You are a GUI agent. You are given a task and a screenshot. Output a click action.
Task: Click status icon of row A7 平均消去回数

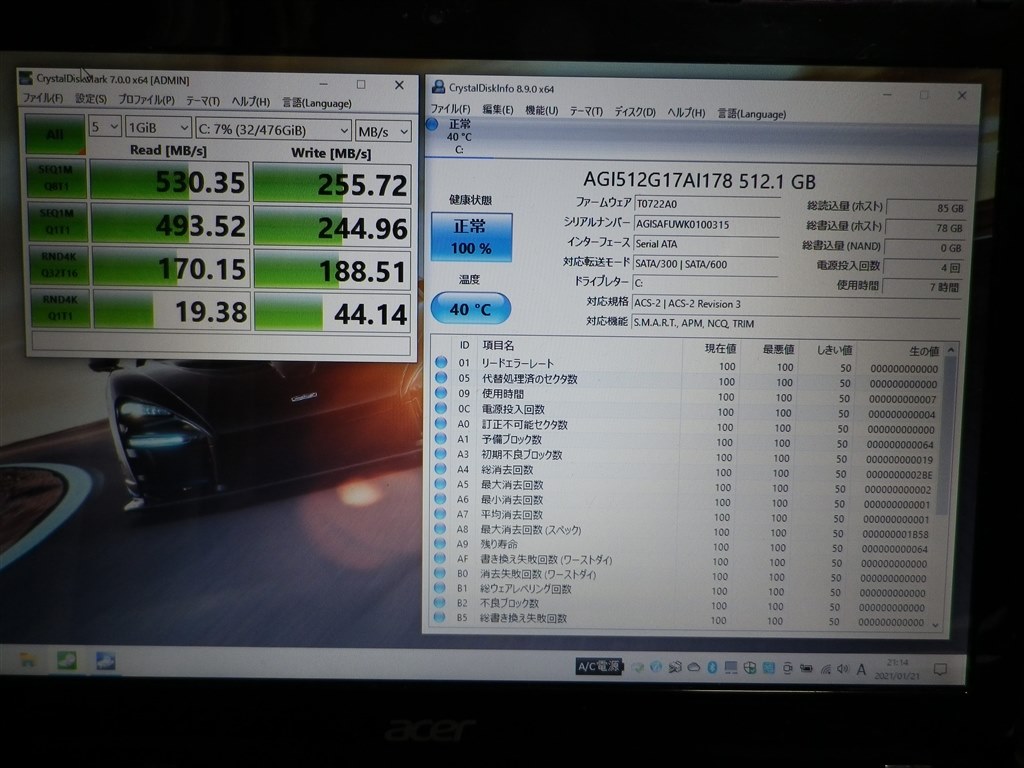[440, 514]
